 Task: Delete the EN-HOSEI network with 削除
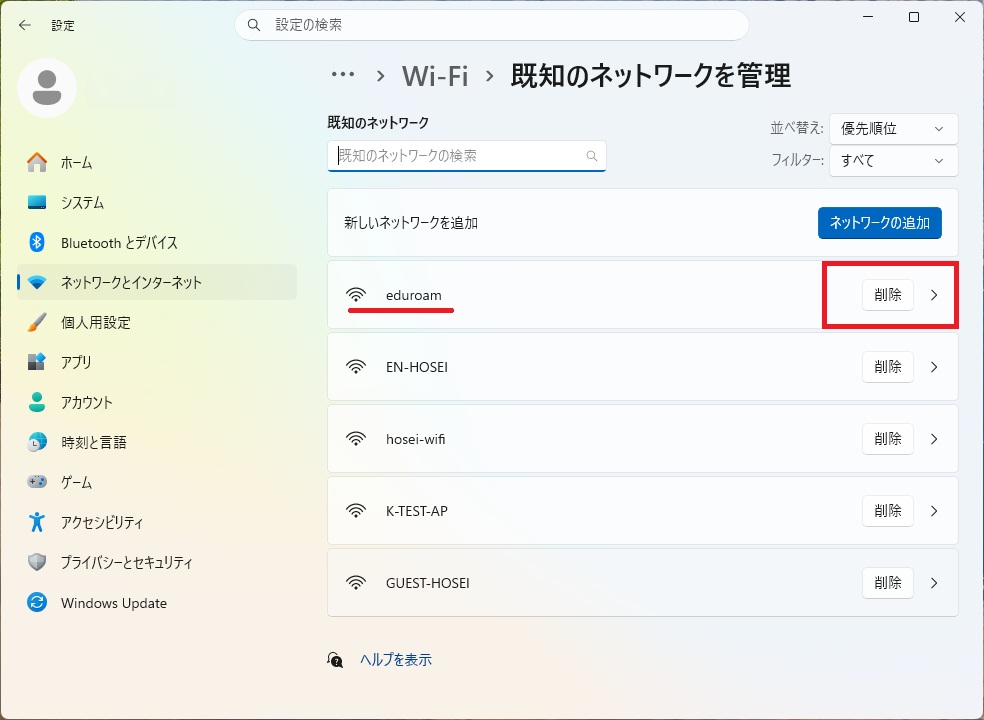click(887, 367)
